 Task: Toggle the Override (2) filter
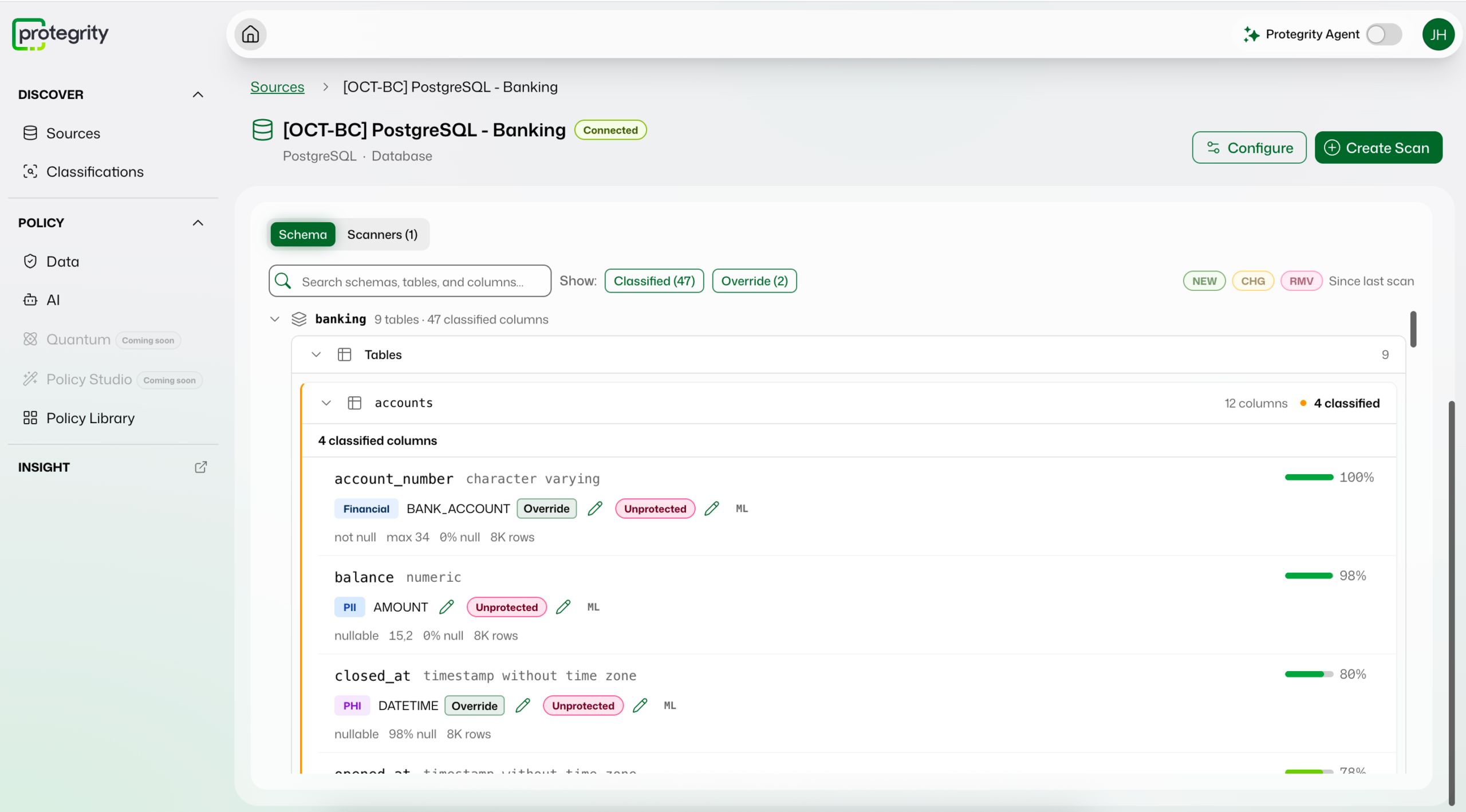[x=754, y=281]
